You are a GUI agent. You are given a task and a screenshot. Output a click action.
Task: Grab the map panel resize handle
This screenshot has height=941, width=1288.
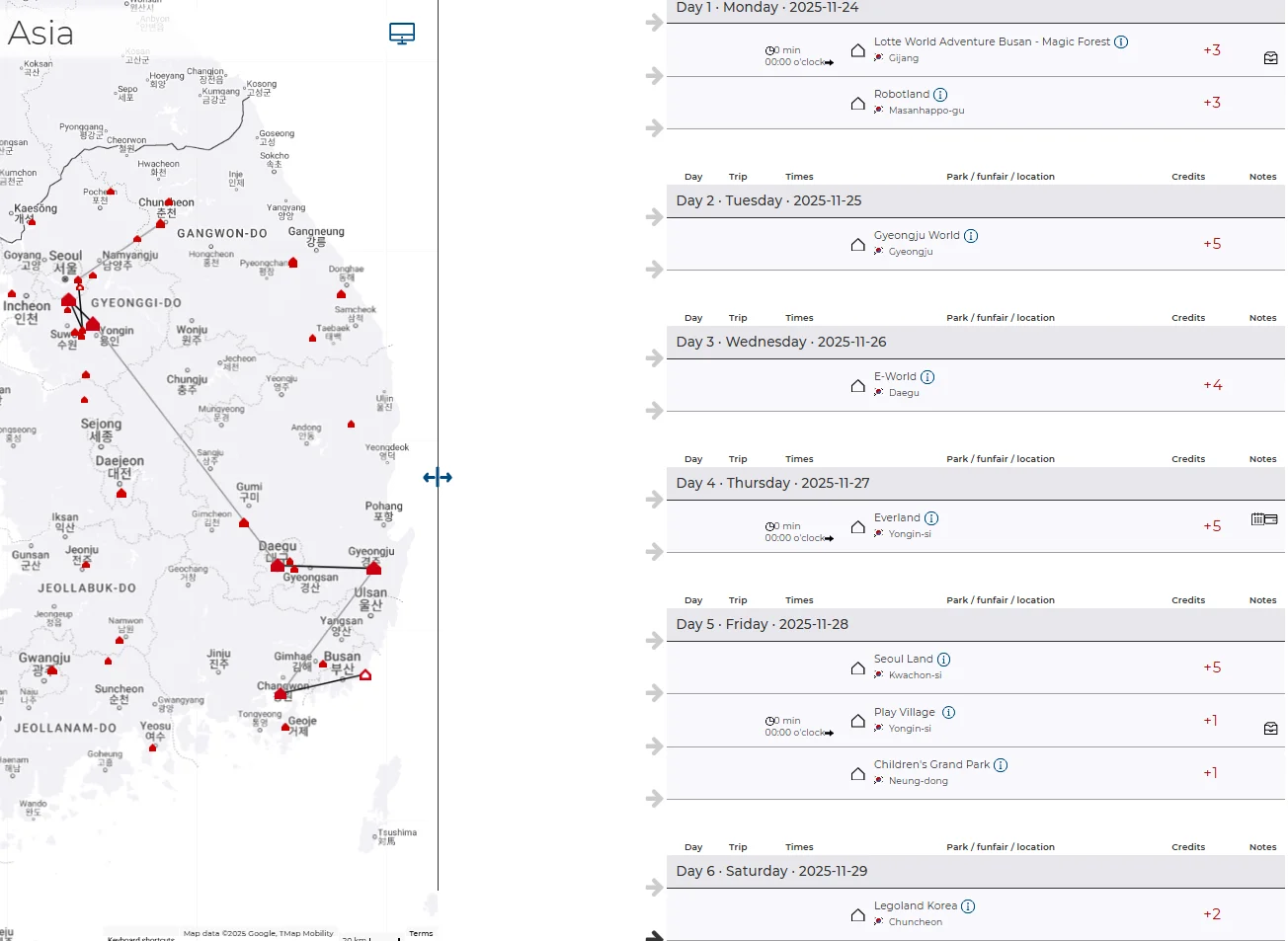coord(438,478)
